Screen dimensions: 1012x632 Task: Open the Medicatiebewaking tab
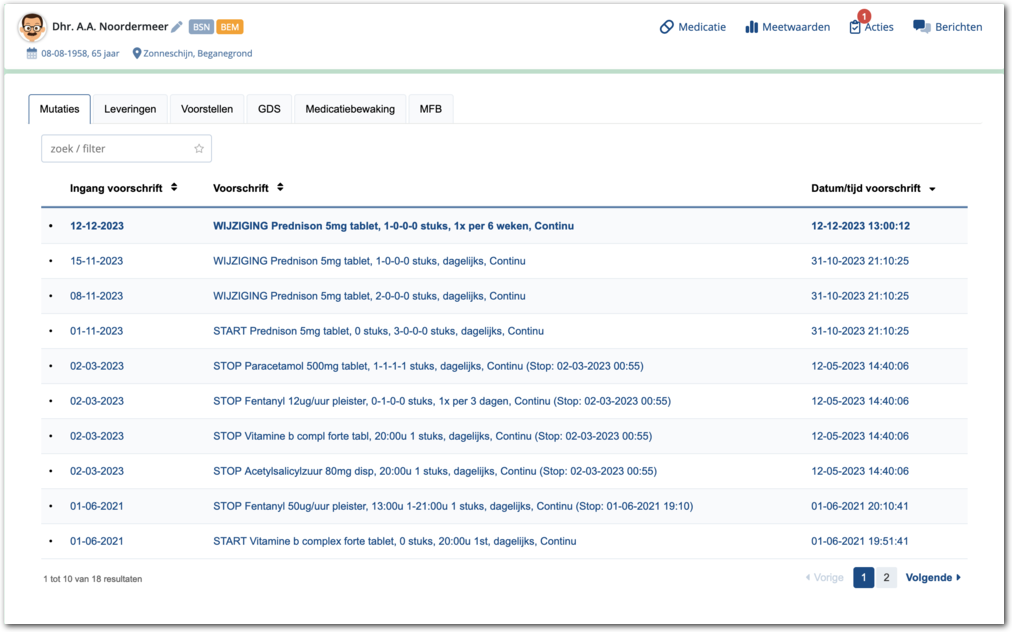pos(350,109)
